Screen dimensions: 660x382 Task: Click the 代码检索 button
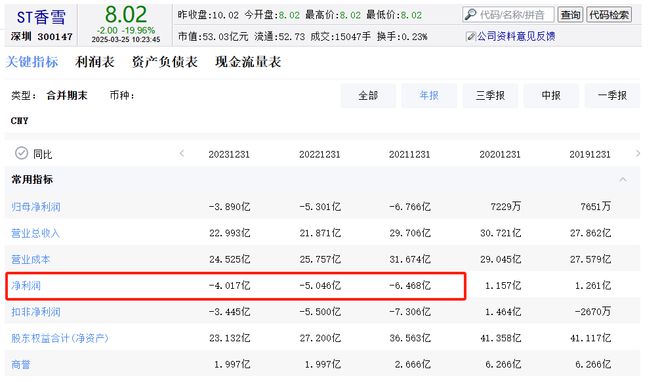point(609,15)
